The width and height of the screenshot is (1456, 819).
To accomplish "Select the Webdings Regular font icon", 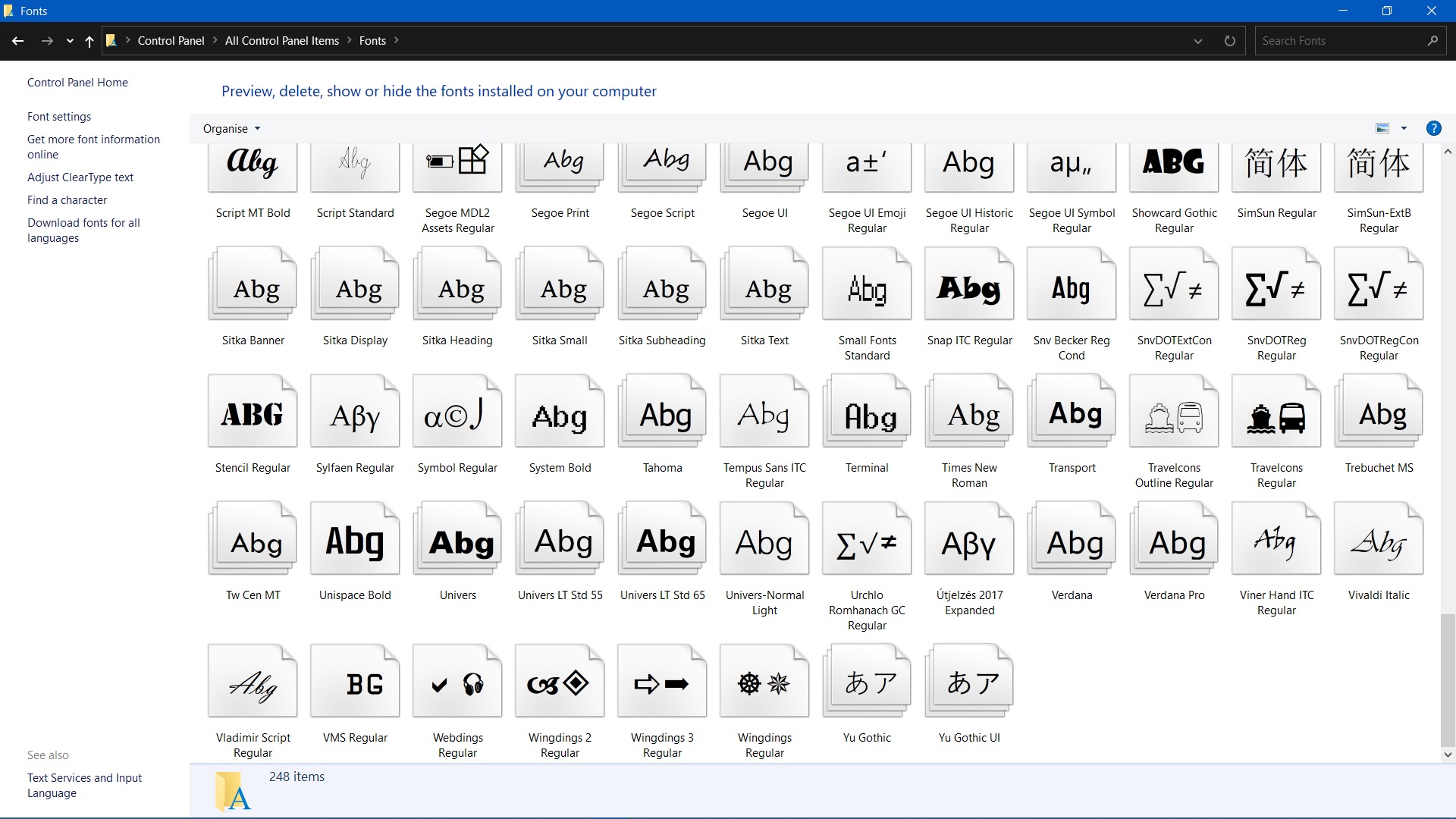I will pyautogui.click(x=457, y=681).
